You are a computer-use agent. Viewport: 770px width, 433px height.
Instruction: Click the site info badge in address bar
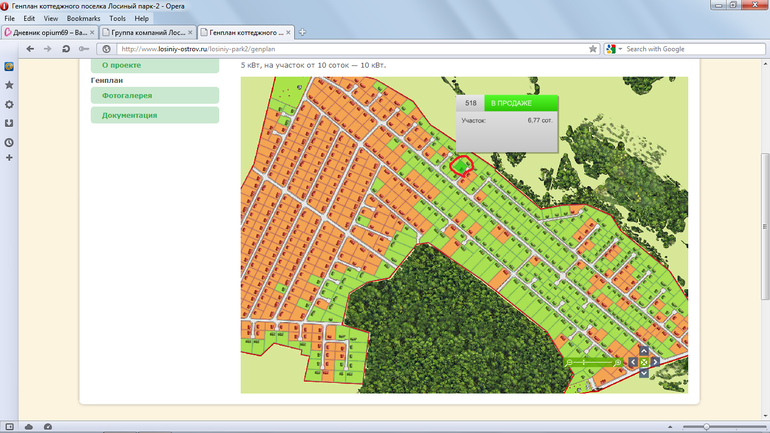(x=106, y=49)
